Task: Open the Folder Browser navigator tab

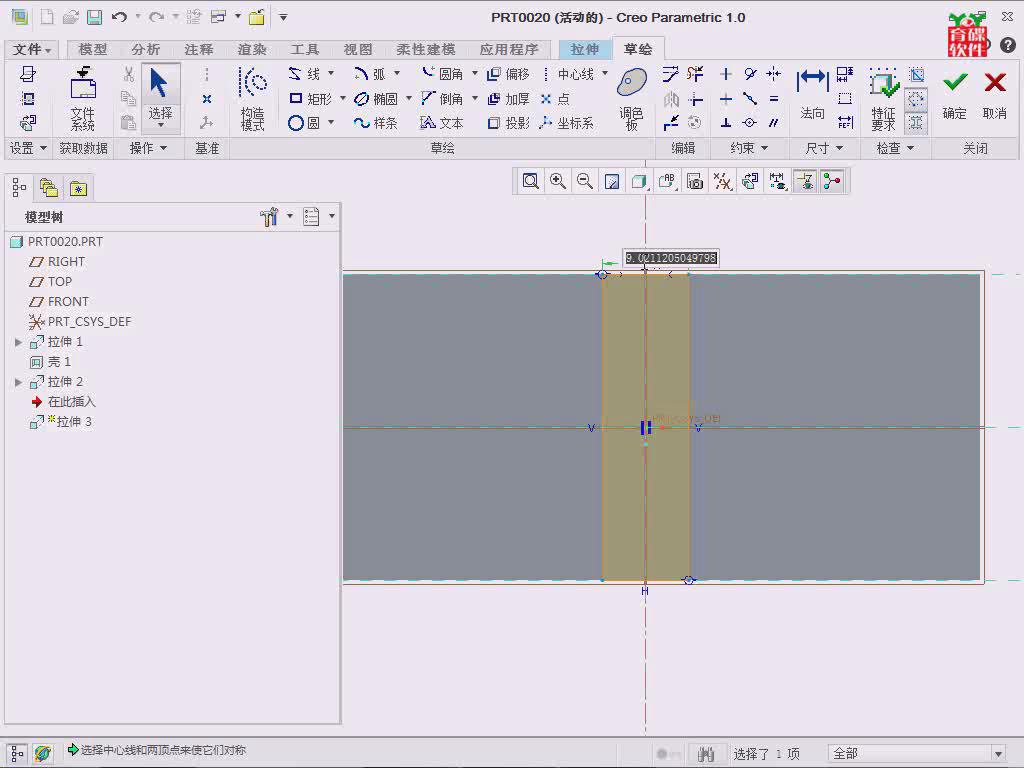Action: click(x=48, y=188)
